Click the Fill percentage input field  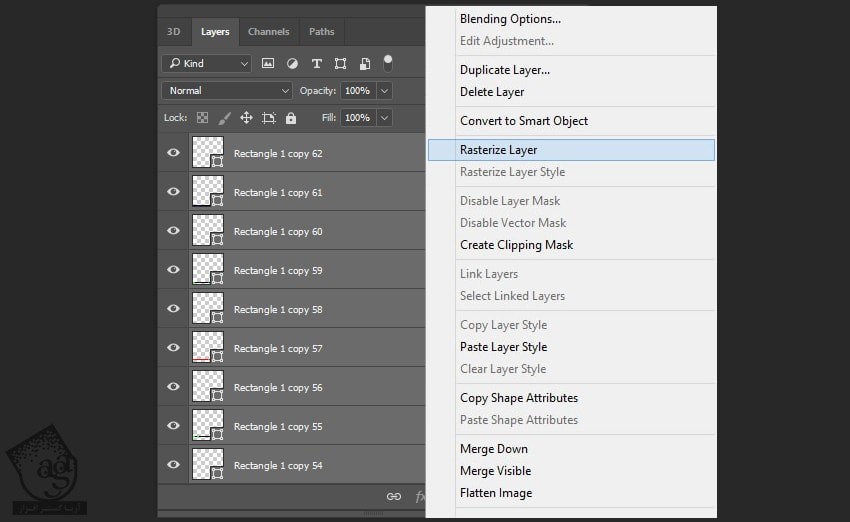[x=357, y=118]
